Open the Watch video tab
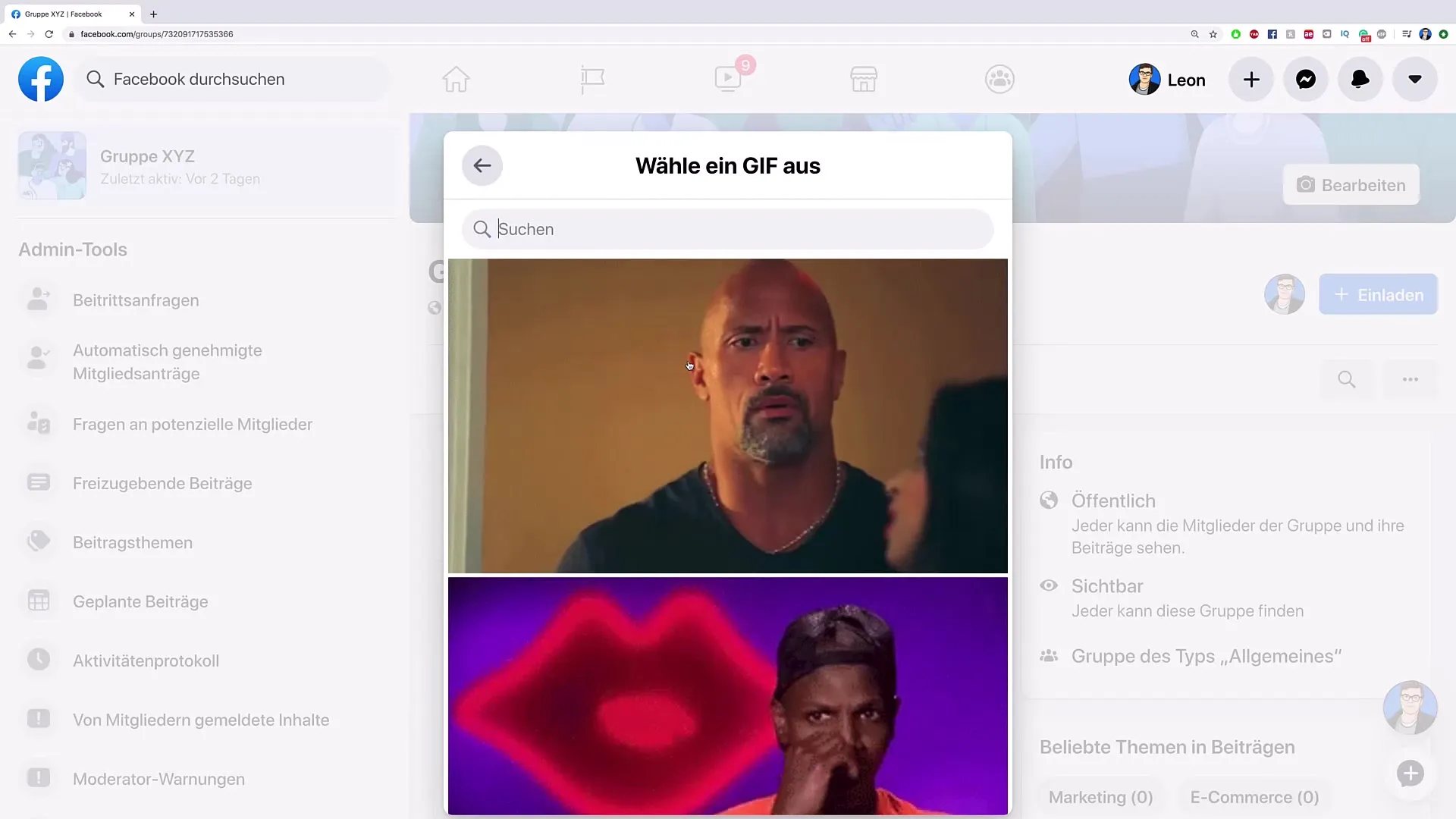Screen dimensions: 1456x819 (727, 78)
